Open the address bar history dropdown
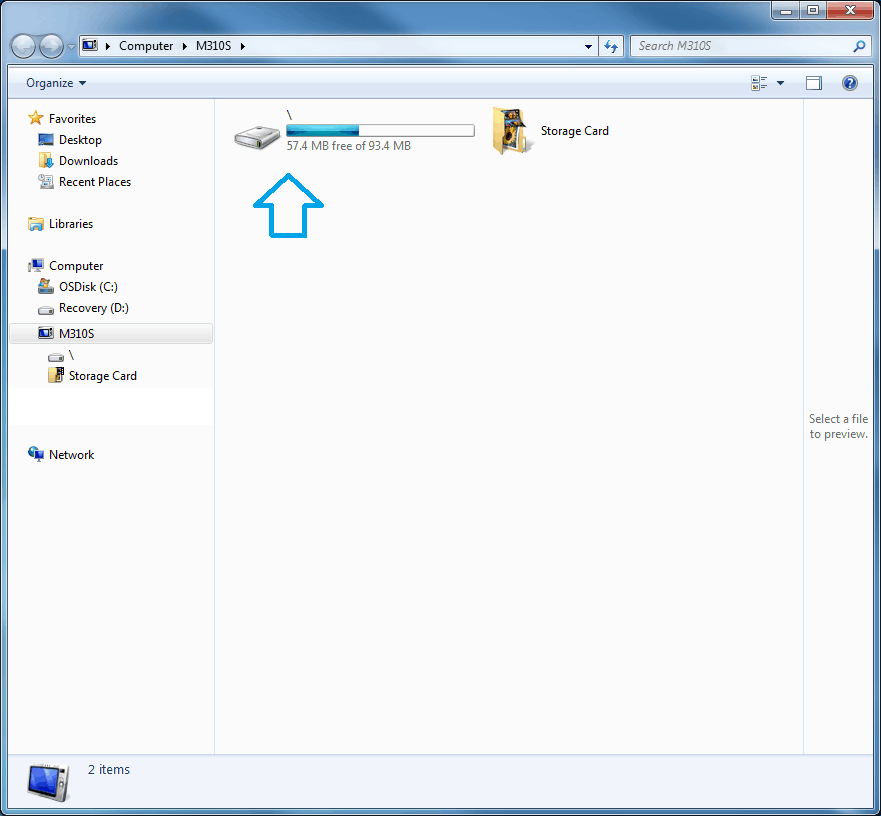The width and height of the screenshot is (881, 816). pyautogui.click(x=588, y=45)
